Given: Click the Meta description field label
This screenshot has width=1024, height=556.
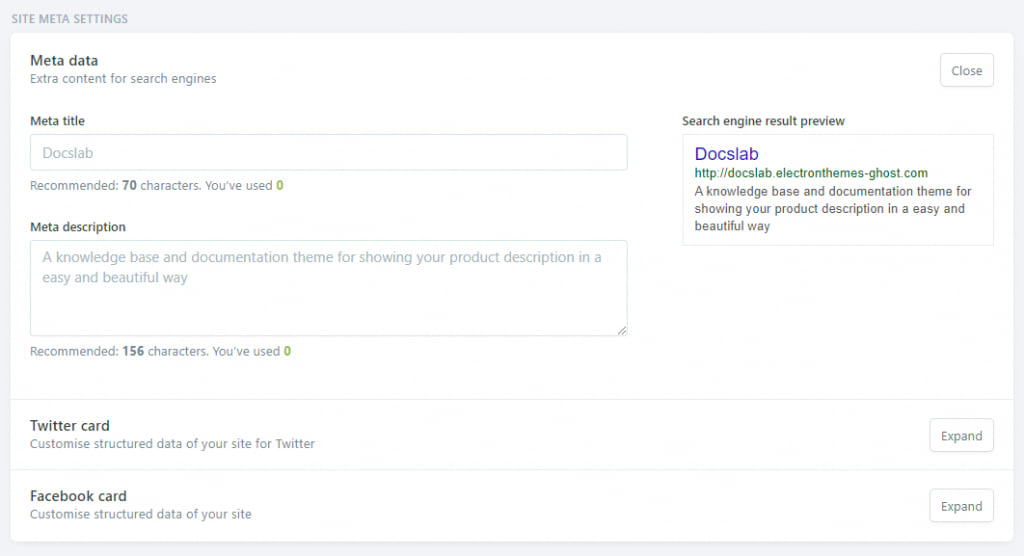Looking at the screenshot, I should 78,227.
